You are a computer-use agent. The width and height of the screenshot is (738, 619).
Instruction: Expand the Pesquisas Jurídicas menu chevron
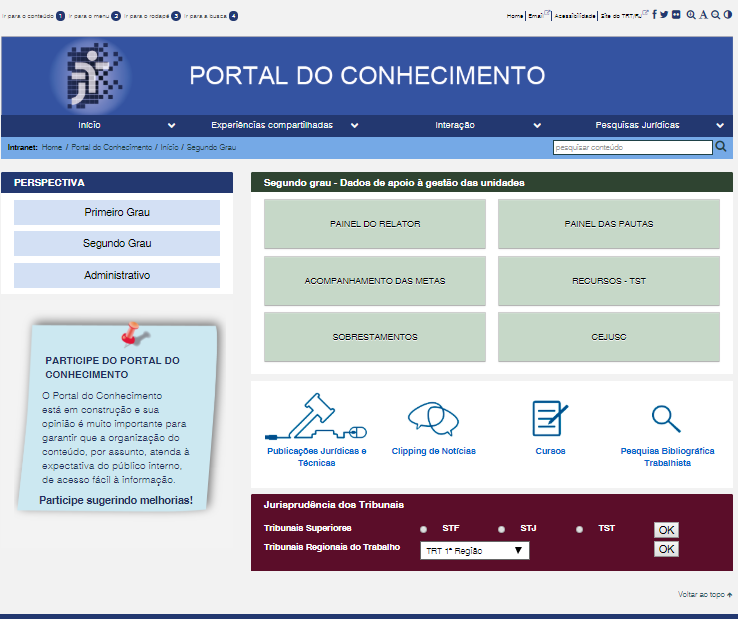click(x=720, y=126)
